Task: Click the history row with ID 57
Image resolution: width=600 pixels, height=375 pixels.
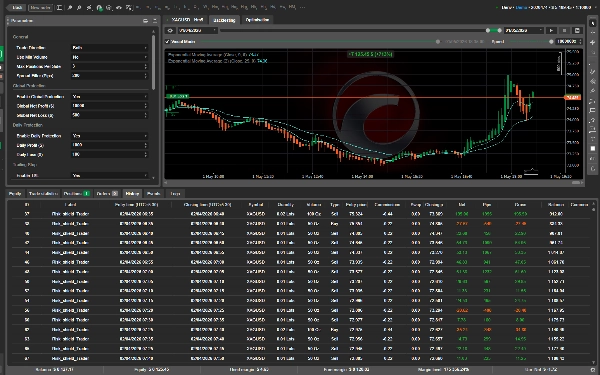Action: pos(301,214)
